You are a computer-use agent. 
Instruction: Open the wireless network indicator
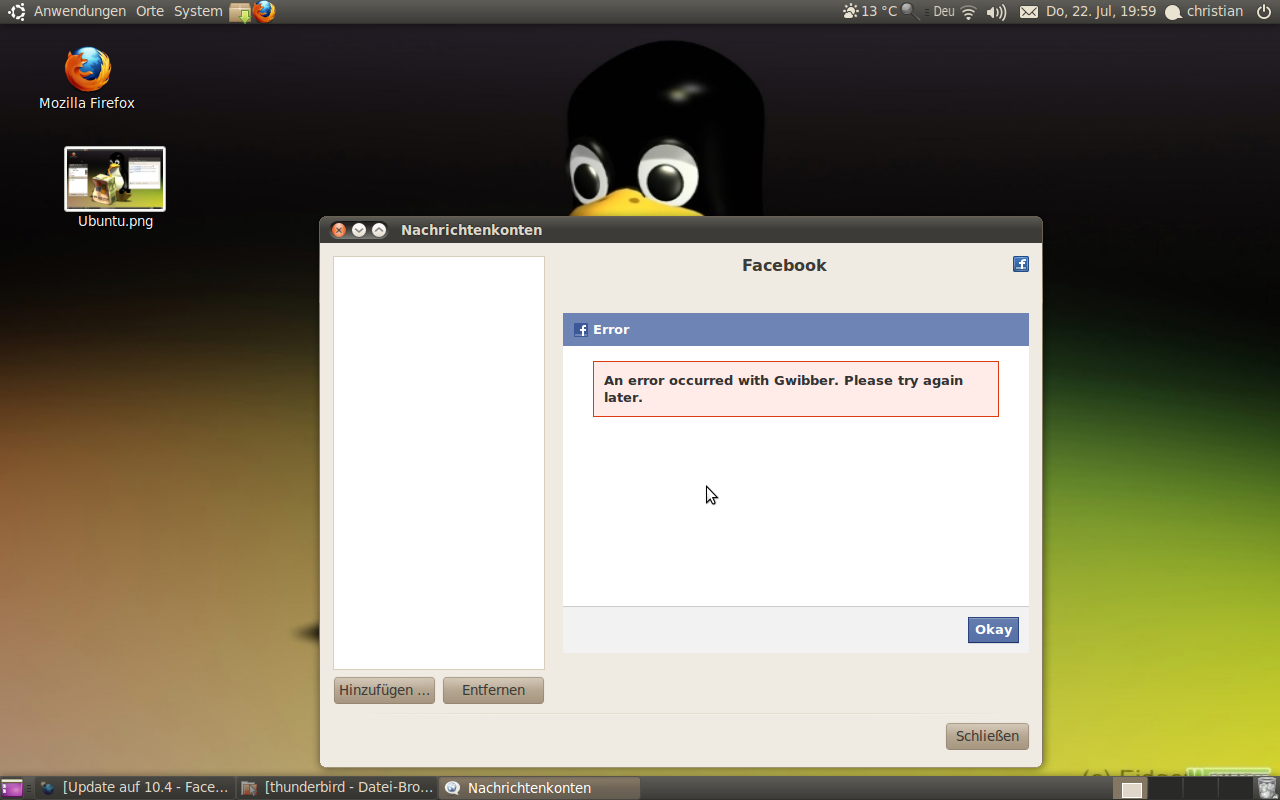point(968,12)
